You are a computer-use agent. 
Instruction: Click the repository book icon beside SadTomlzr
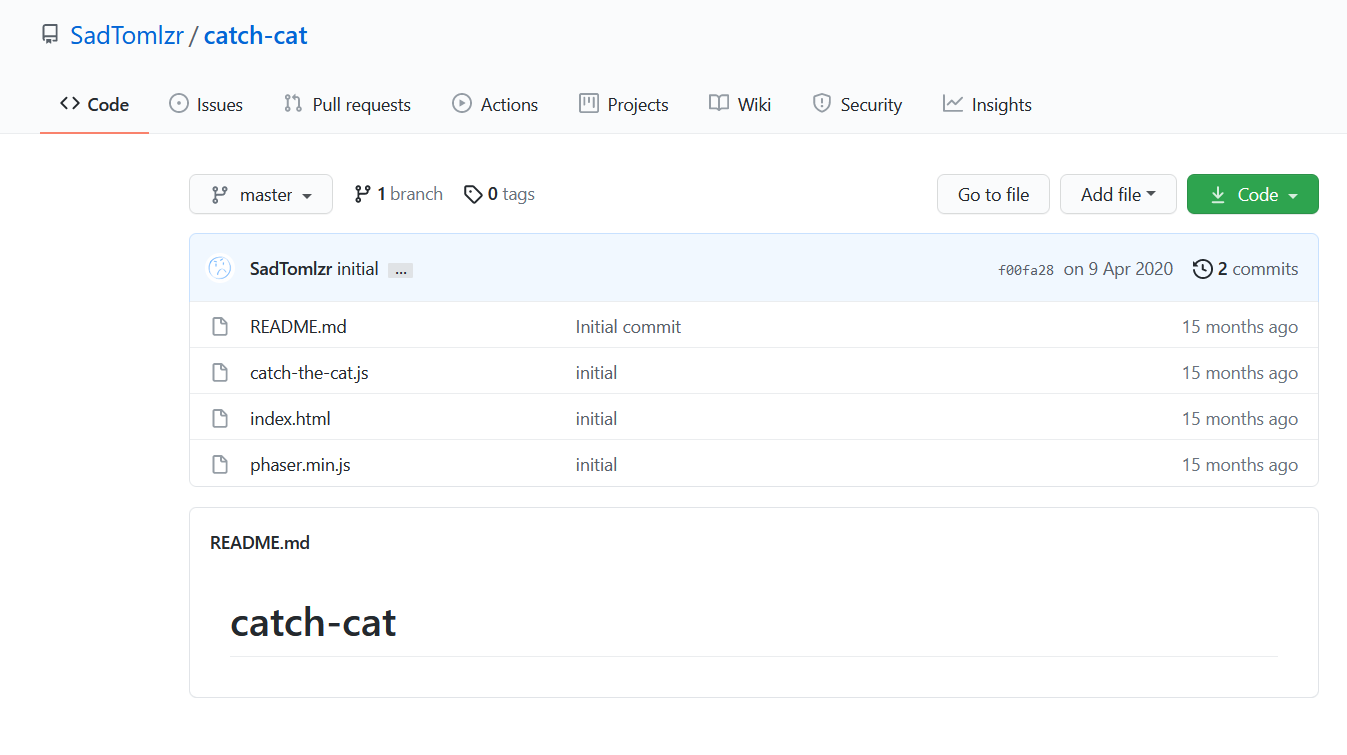pyautogui.click(x=50, y=36)
